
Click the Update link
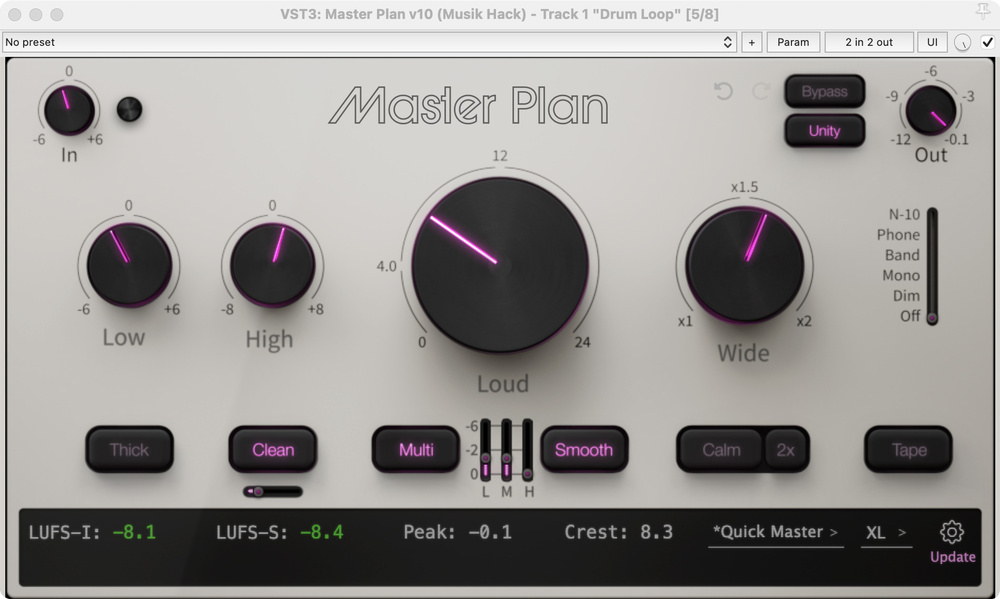coord(952,557)
